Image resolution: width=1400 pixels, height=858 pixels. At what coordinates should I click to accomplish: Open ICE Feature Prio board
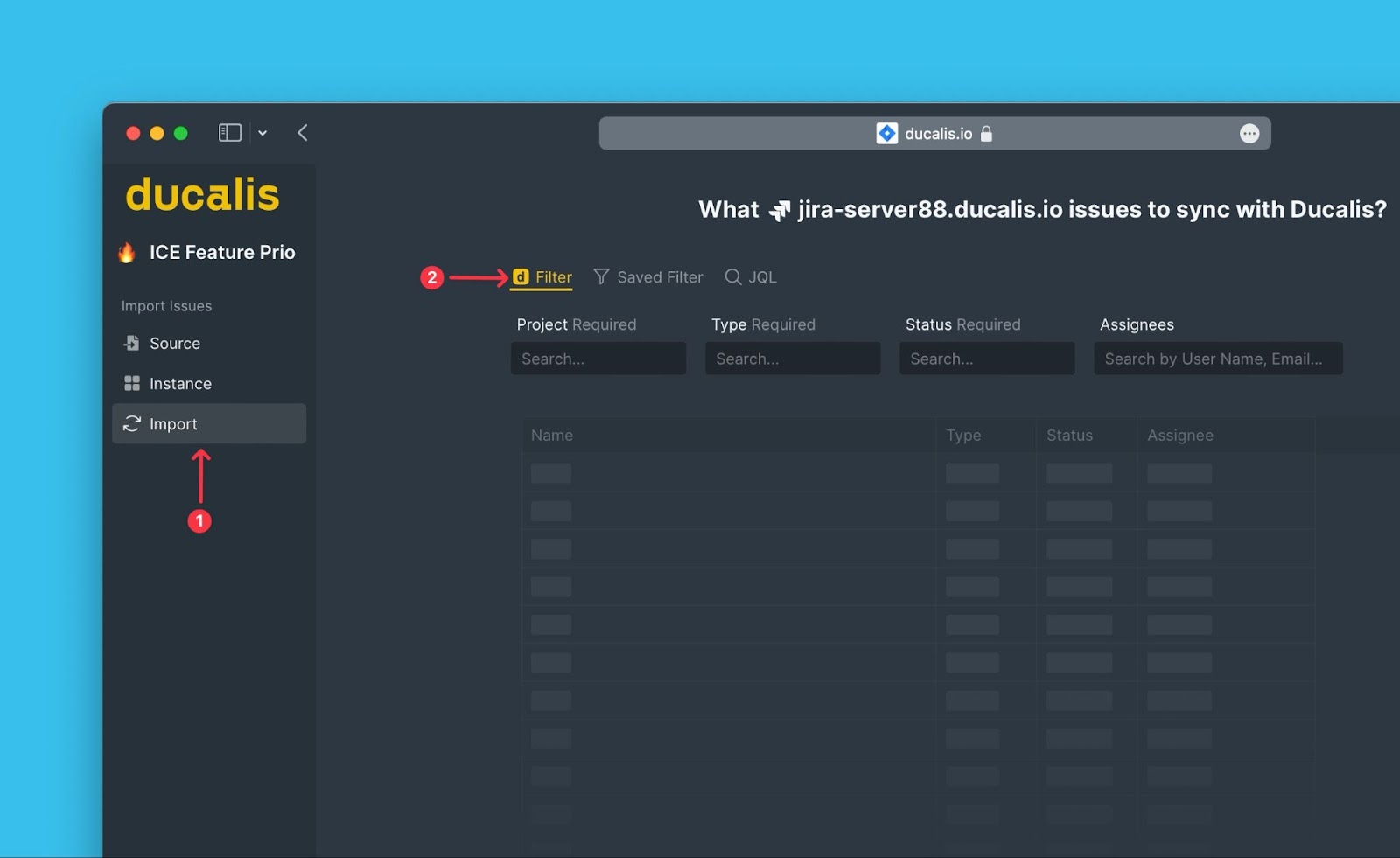(x=221, y=253)
